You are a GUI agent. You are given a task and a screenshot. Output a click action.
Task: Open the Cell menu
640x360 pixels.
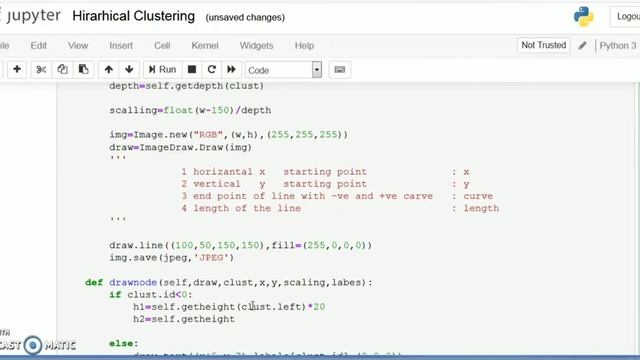click(162, 46)
